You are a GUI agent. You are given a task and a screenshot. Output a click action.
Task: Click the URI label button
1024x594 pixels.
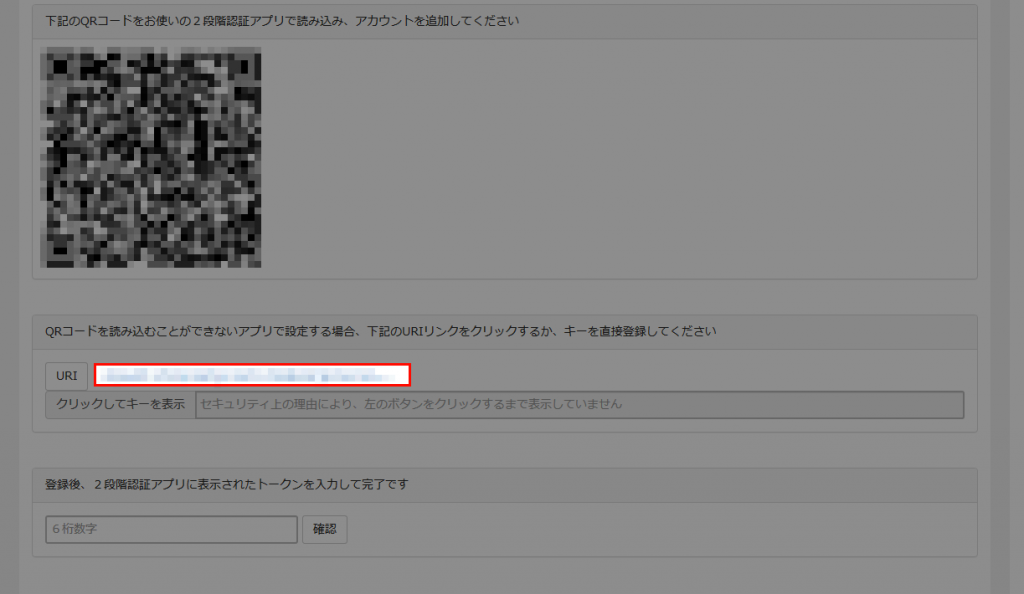click(67, 376)
